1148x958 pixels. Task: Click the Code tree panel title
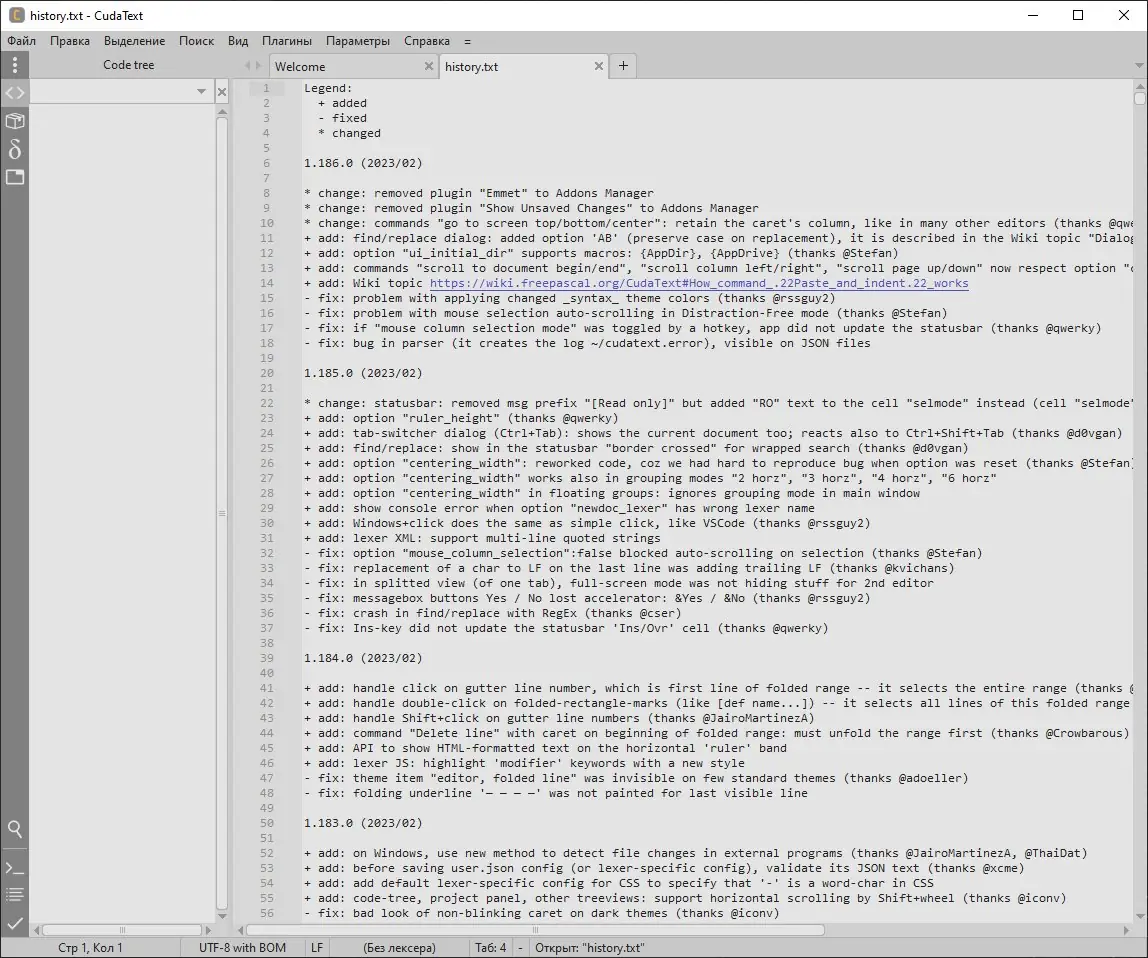pos(128,65)
